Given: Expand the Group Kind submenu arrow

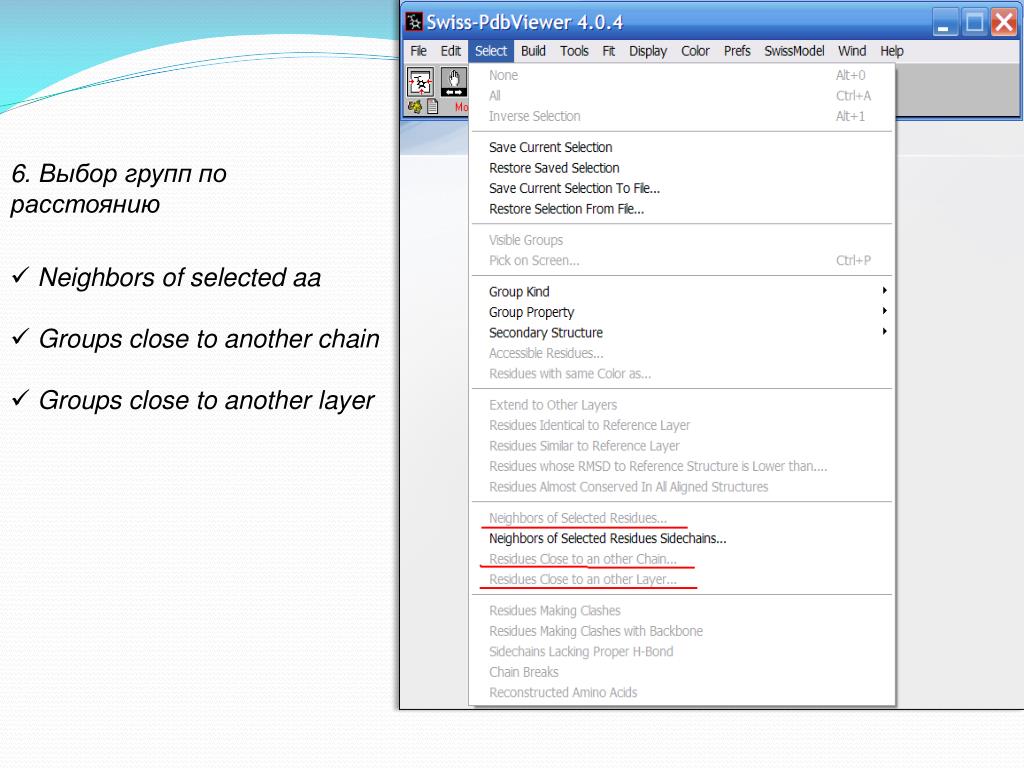Looking at the screenshot, I should [x=884, y=291].
